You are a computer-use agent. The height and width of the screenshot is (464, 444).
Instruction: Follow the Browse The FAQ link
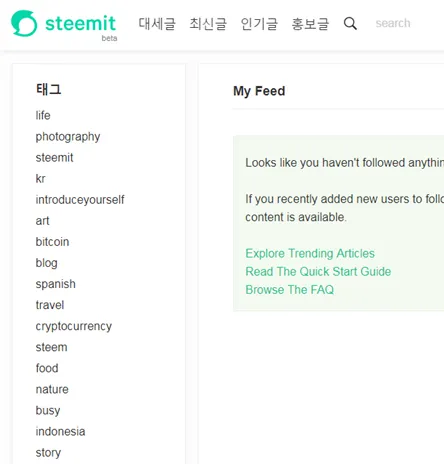click(289, 289)
